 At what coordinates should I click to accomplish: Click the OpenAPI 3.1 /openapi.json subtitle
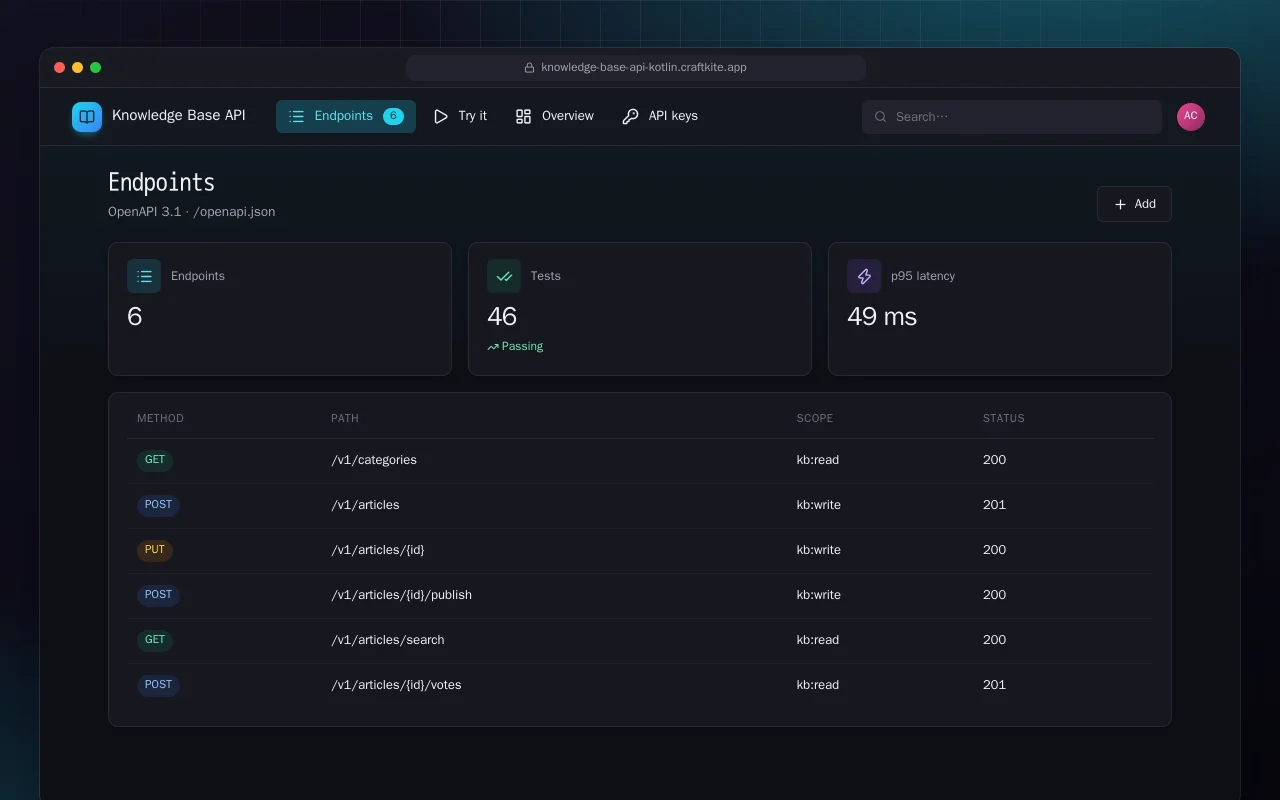point(192,211)
